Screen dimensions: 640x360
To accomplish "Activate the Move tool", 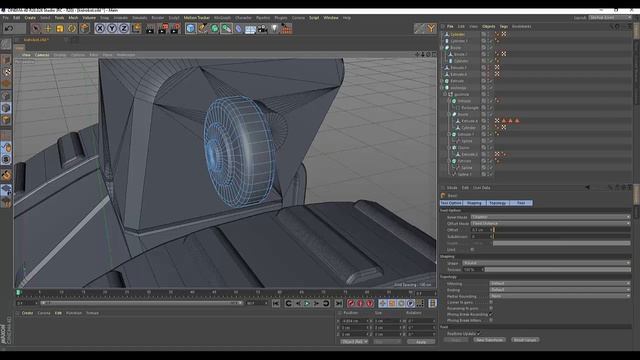I will [x=48, y=28].
